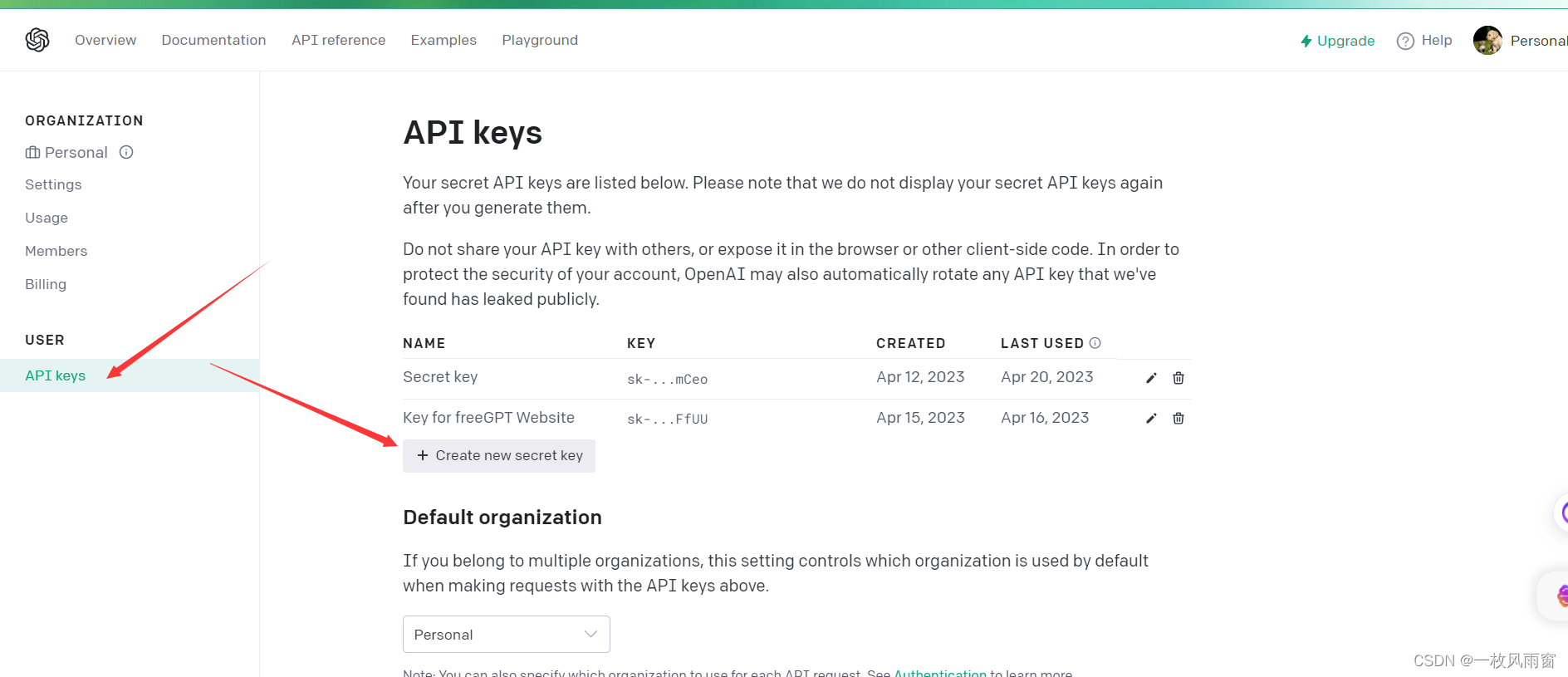1568x677 pixels.
Task: Click the created date Apr 15, 2023
Action: (920, 418)
